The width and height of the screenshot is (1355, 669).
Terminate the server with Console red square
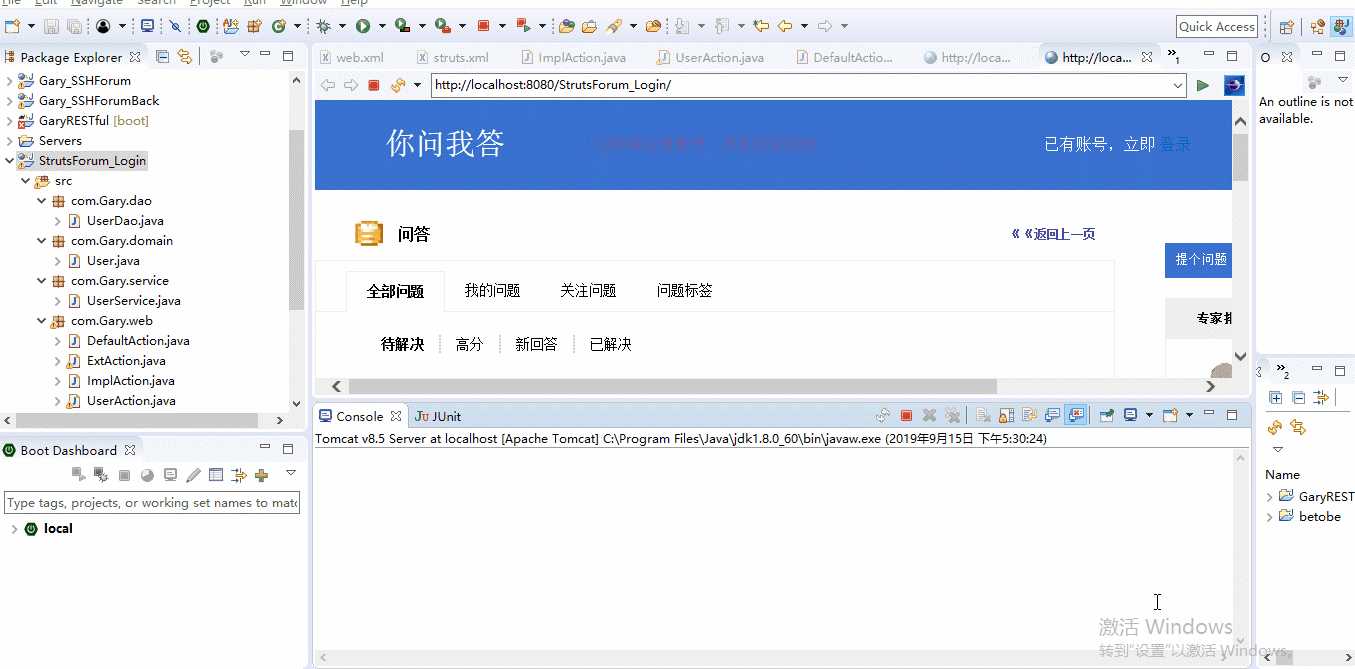click(906, 415)
